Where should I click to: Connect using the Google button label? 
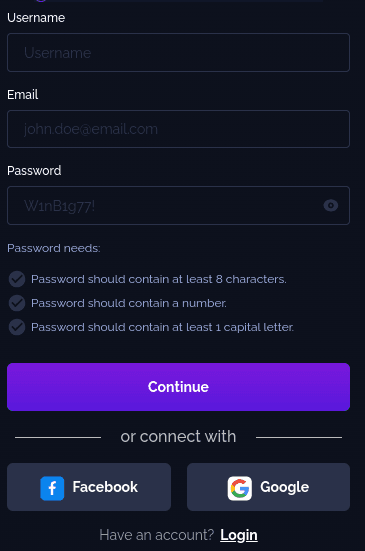(x=285, y=487)
